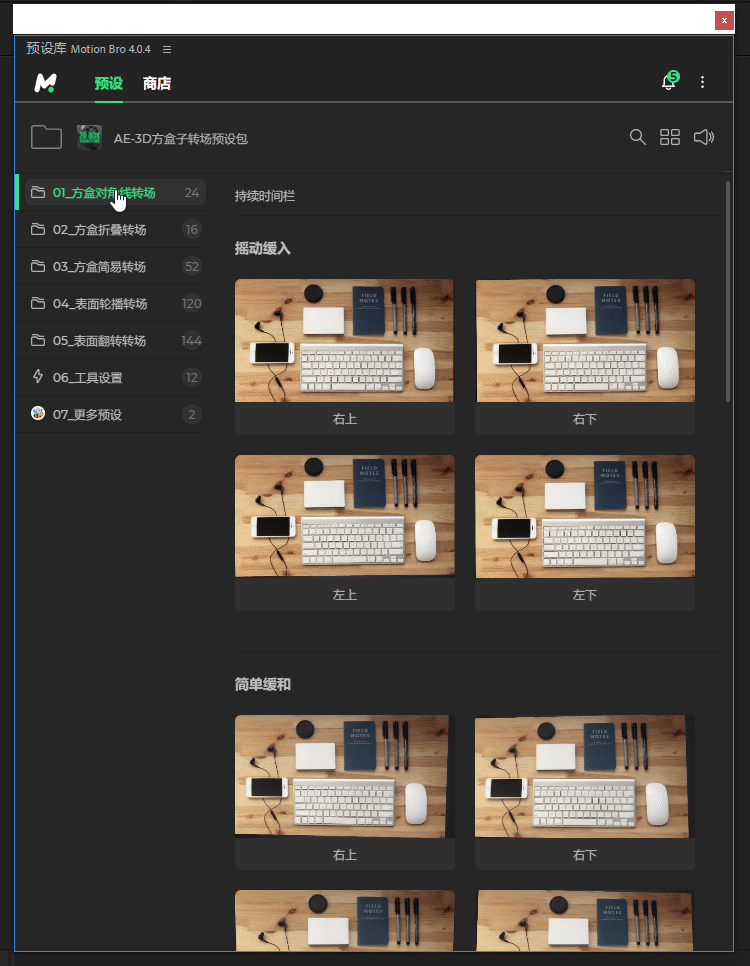Click the preset list vertical scrollbar
Screen dimensions: 750x966
pyautogui.click(x=728, y=291)
